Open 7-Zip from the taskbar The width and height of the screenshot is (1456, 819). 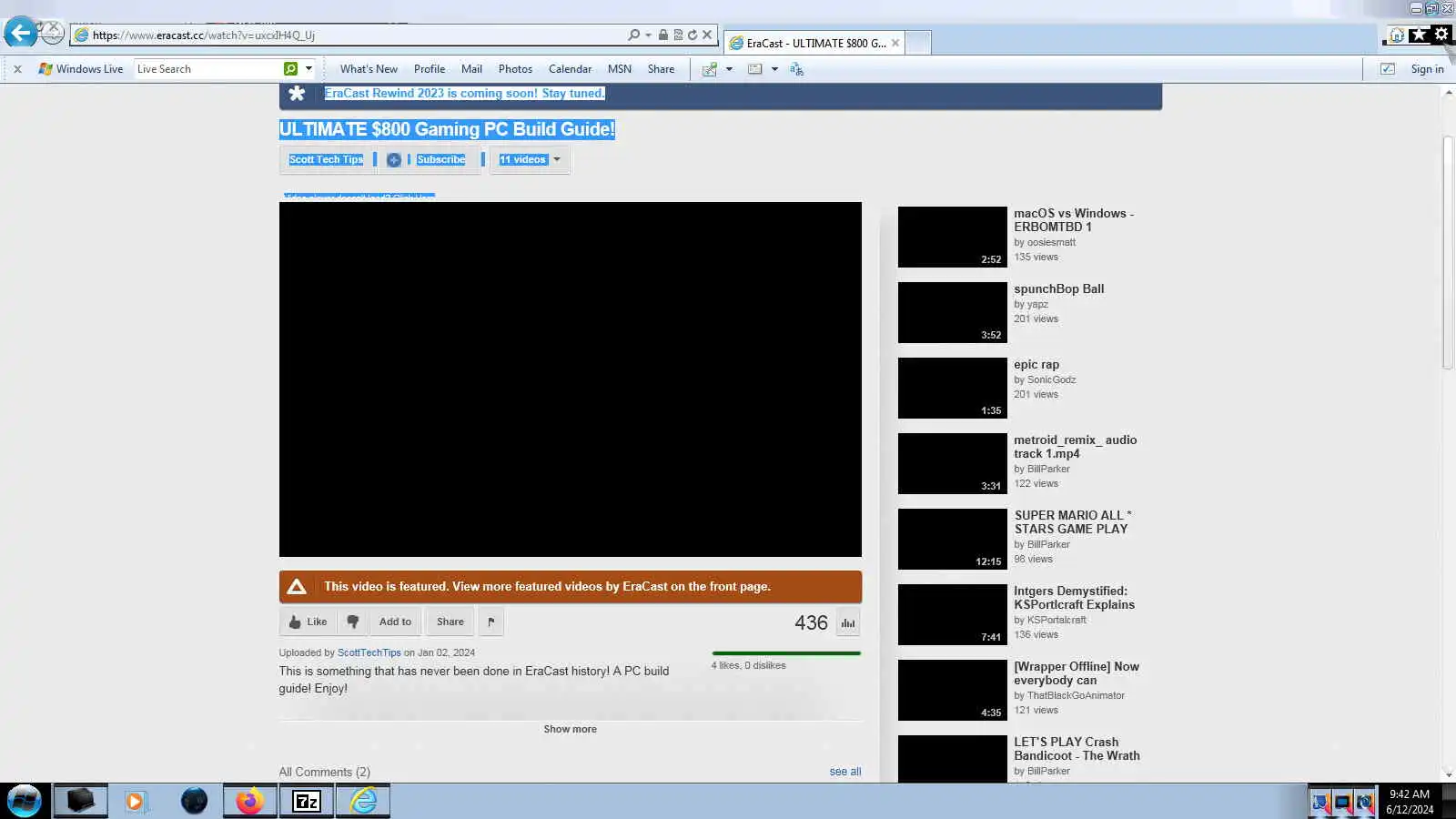click(x=306, y=801)
